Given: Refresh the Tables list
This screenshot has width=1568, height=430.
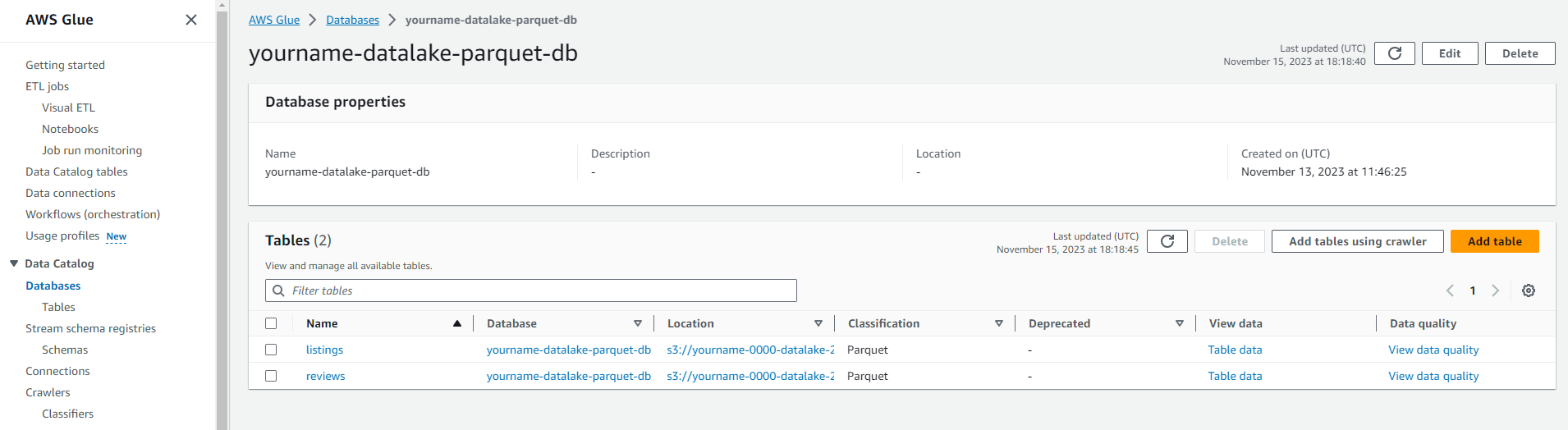Looking at the screenshot, I should tap(1167, 241).
